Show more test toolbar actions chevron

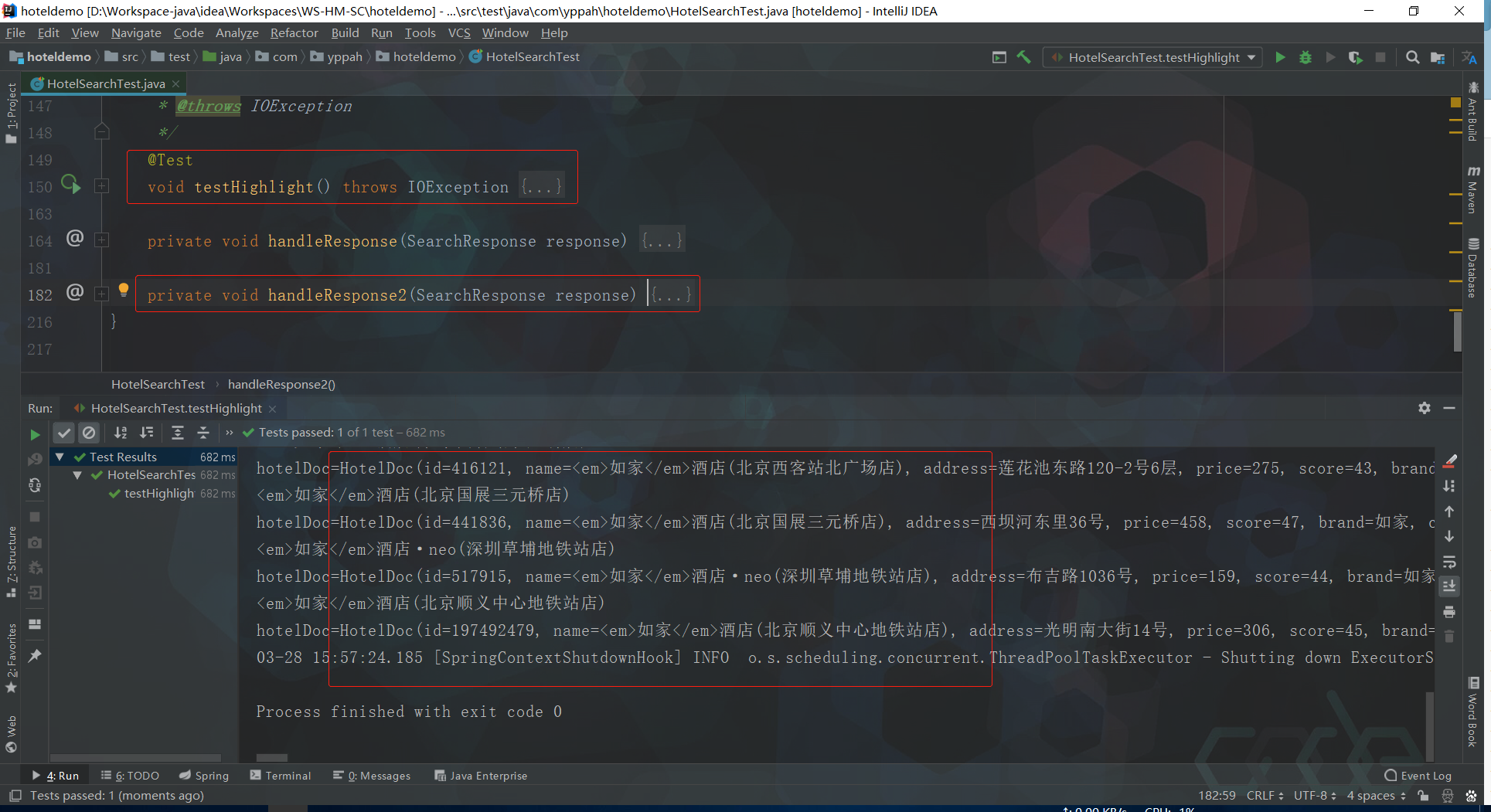click(229, 433)
